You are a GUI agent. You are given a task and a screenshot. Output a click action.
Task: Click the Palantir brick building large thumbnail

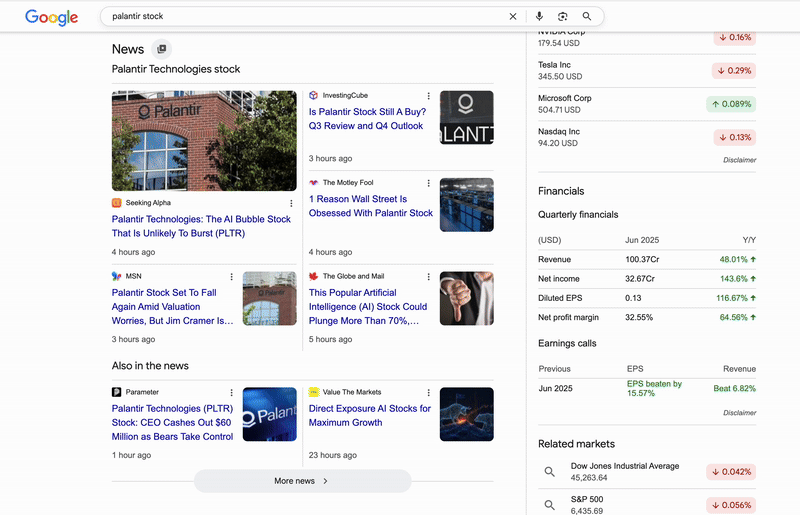(204, 141)
